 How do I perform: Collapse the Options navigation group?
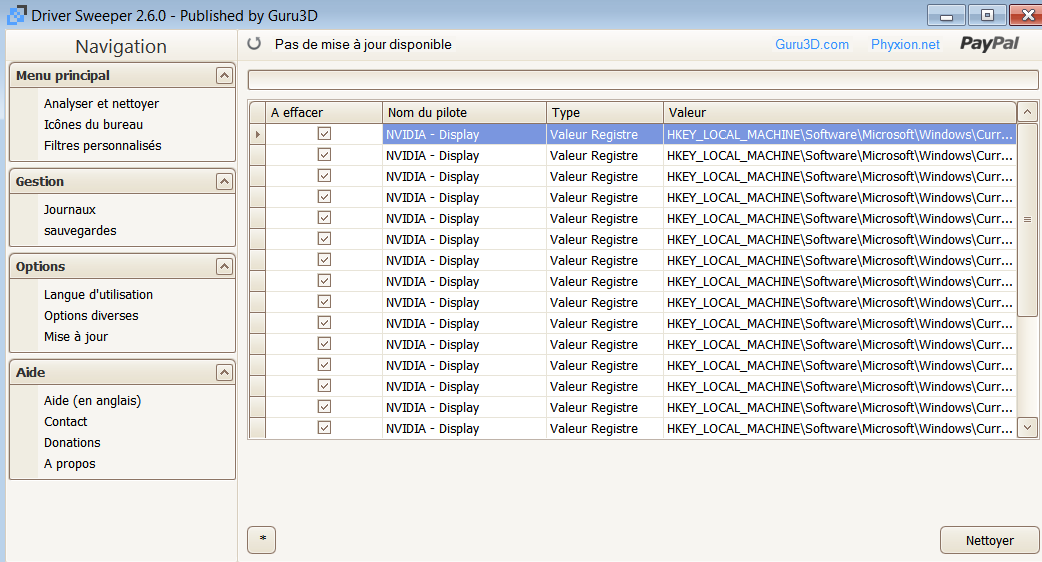point(224,267)
